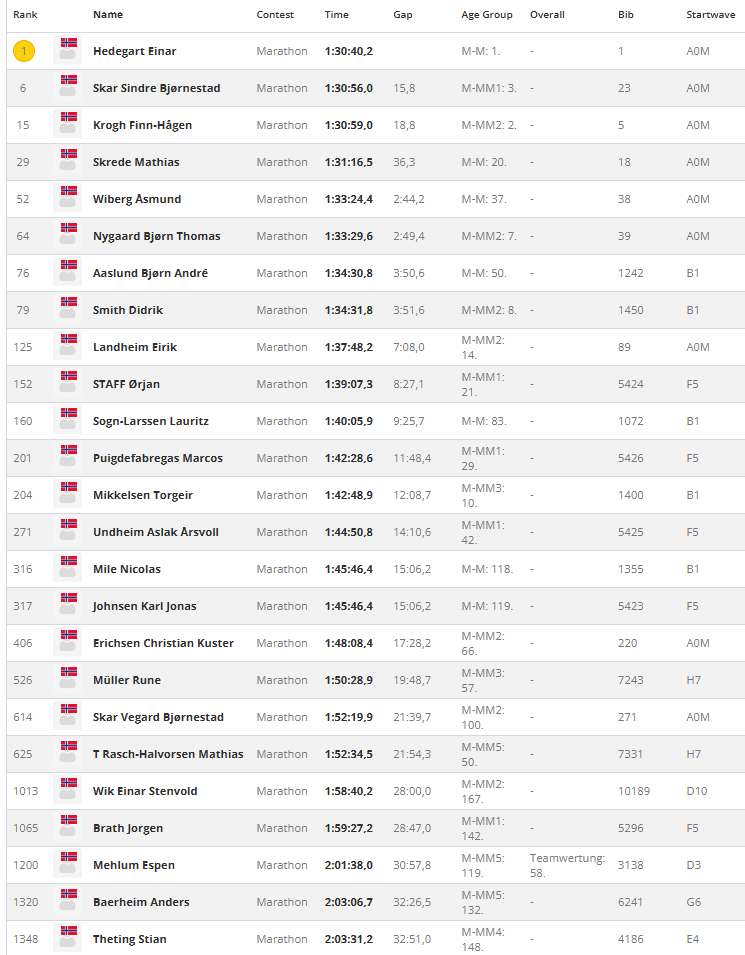
Task: Click the flag avatar beside Krogh Finn-Hågen
Action: point(68,125)
